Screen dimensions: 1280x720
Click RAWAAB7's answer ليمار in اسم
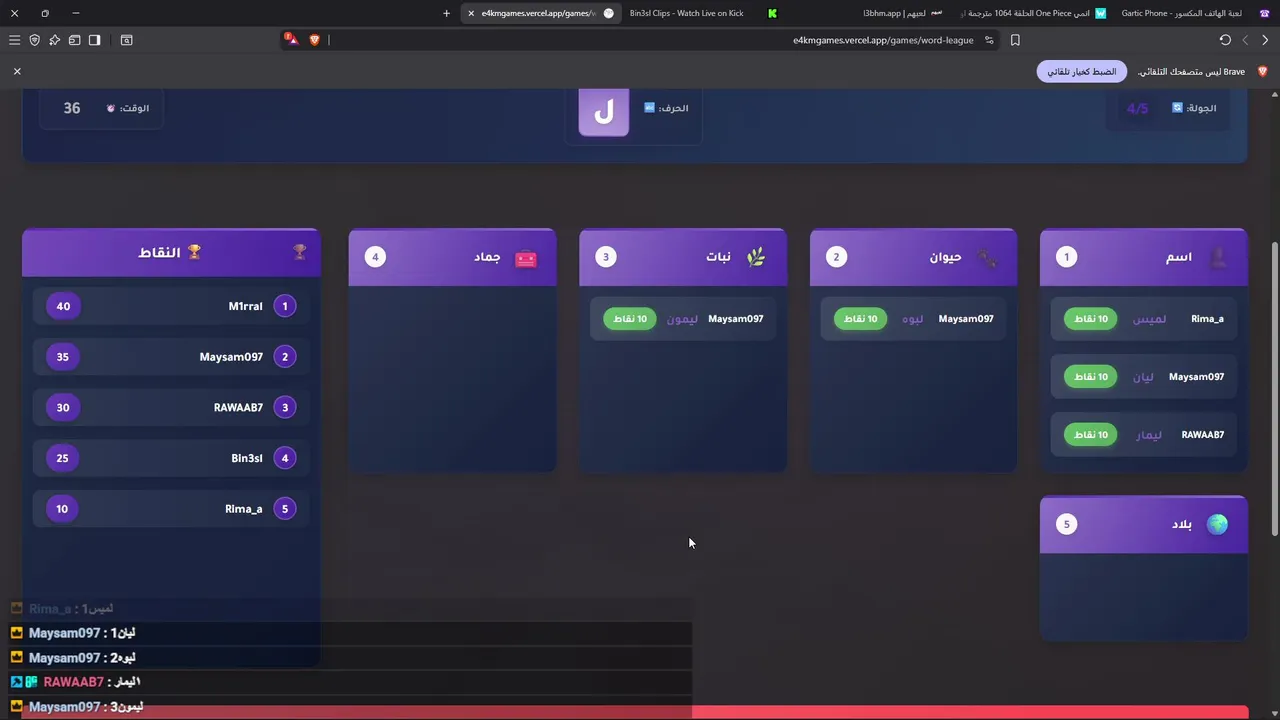(x=1149, y=435)
